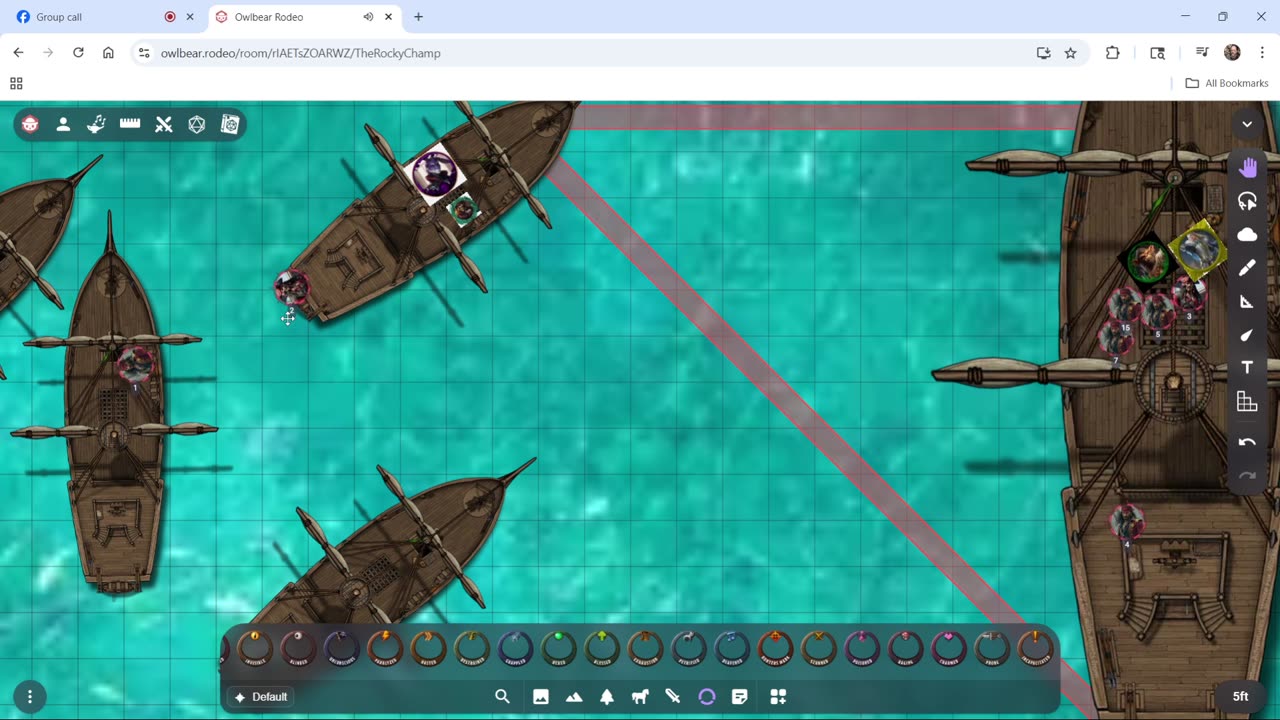The image size is (1280, 720).
Task: Open the players panel
Action: pyautogui.click(x=63, y=124)
